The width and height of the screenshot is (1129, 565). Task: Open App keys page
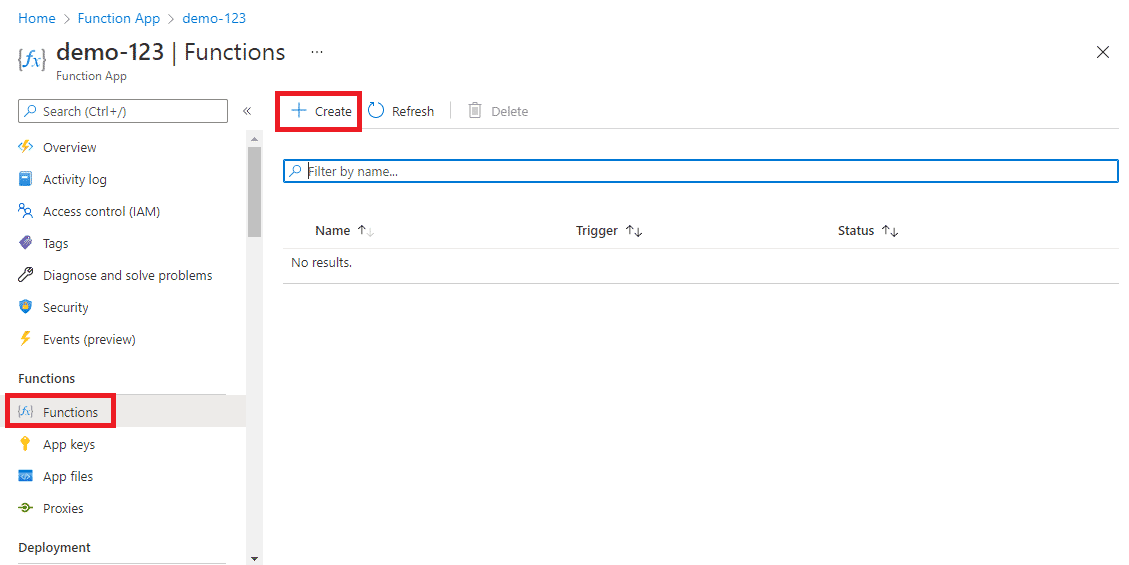click(69, 444)
